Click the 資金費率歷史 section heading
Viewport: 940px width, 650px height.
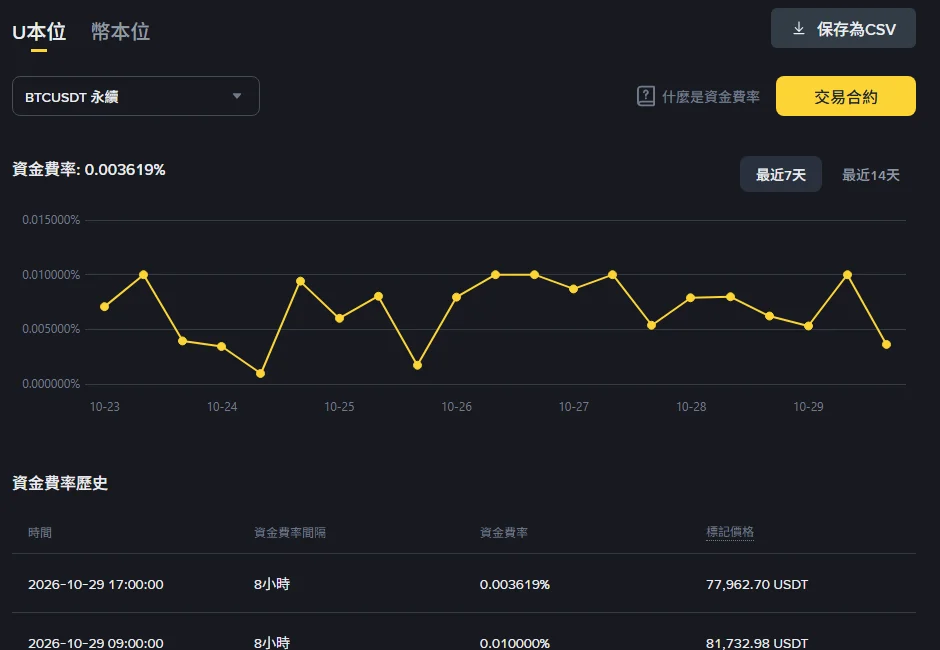[60, 483]
